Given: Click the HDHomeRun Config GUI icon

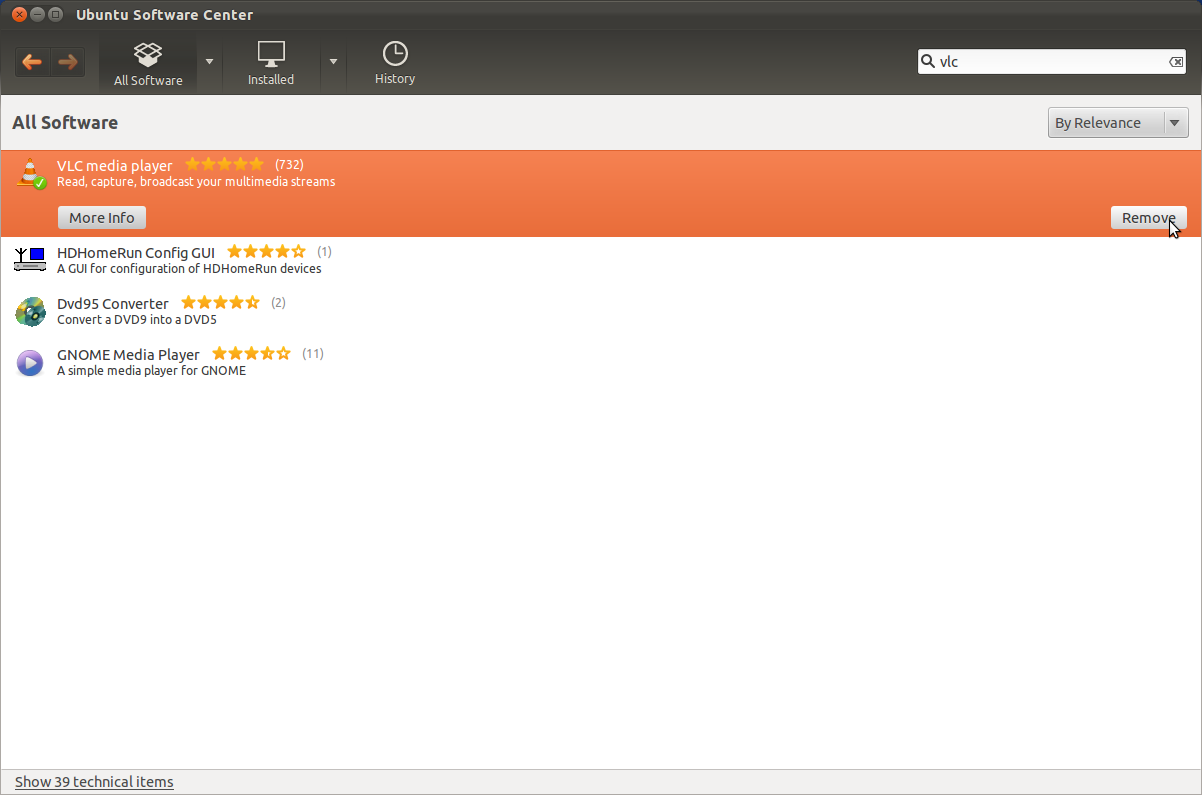Looking at the screenshot, I should tap(31, 260).
